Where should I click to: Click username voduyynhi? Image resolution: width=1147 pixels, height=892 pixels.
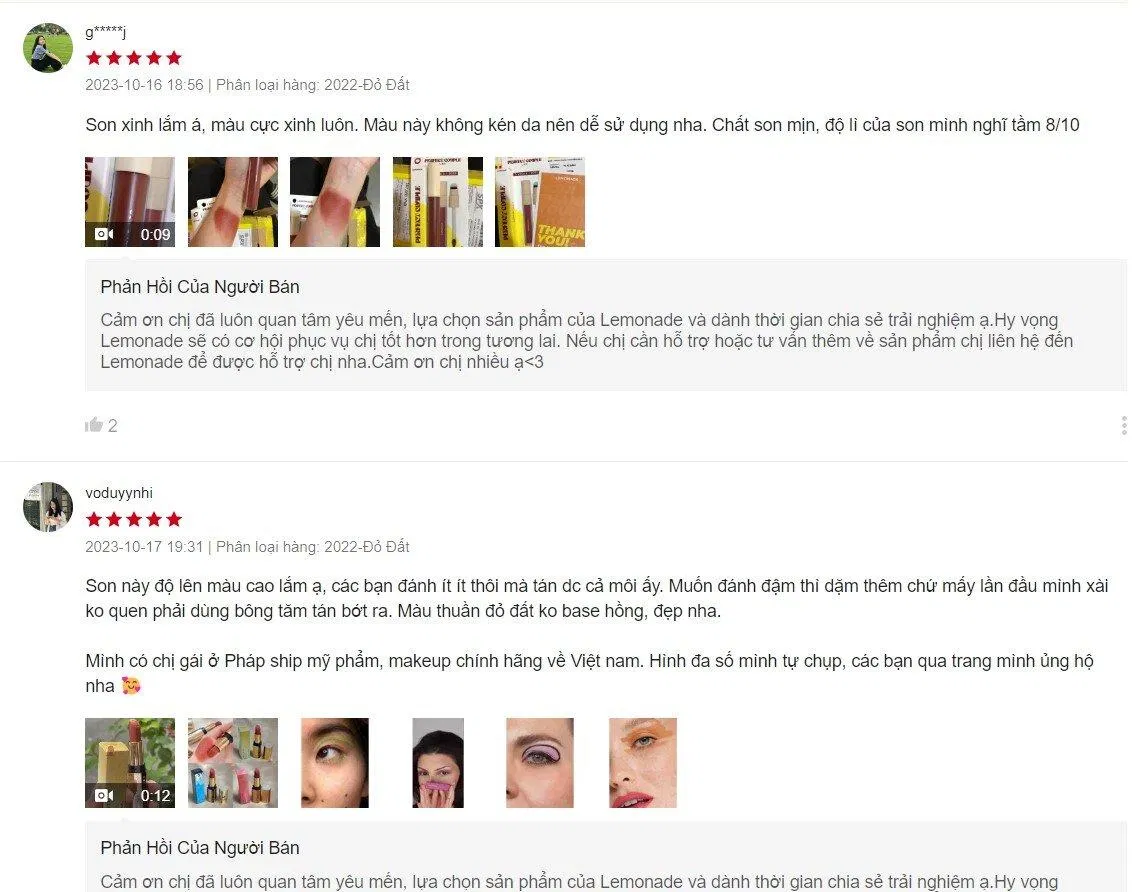click(119, 493)
